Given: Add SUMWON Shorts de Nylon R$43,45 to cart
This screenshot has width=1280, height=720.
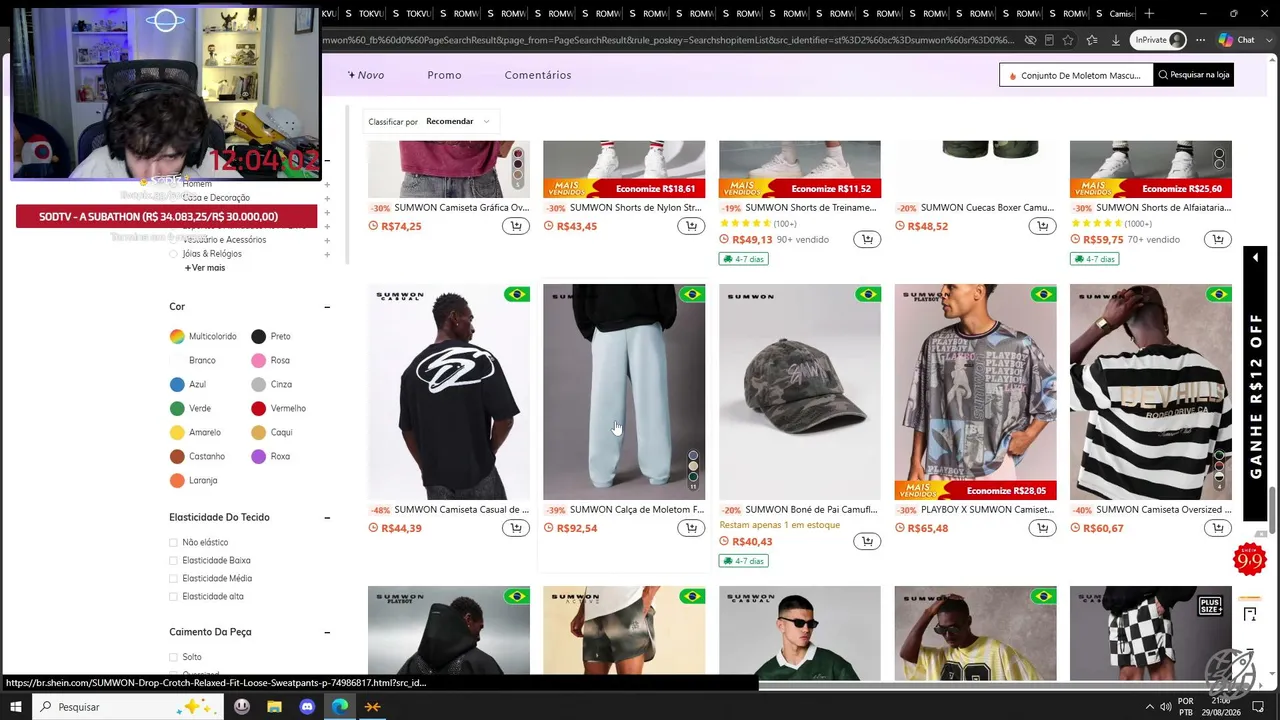Looking at the screenshot, I should tap(691, 226).
